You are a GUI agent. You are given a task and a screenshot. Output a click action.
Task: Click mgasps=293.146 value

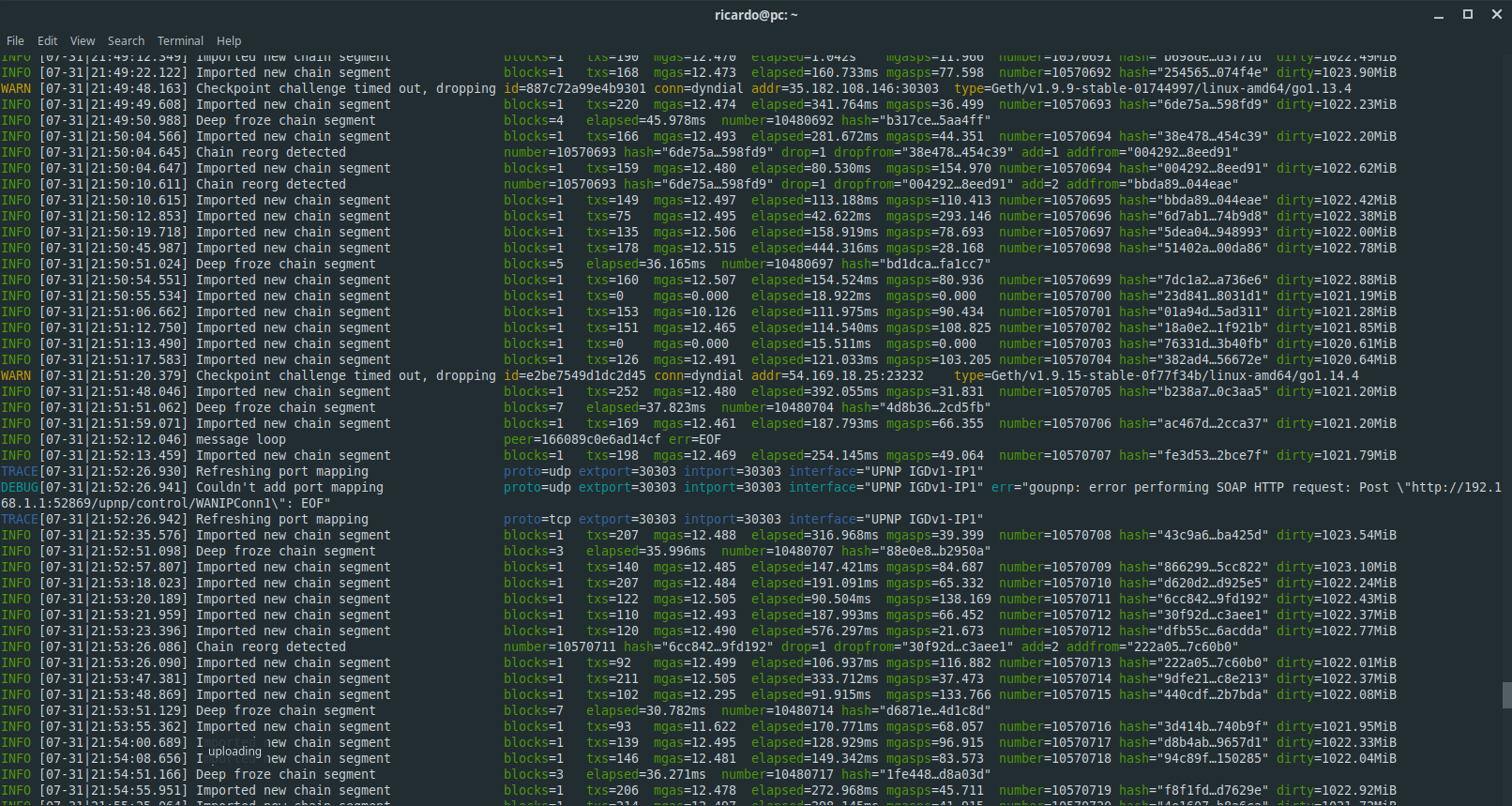click(939, 216)
